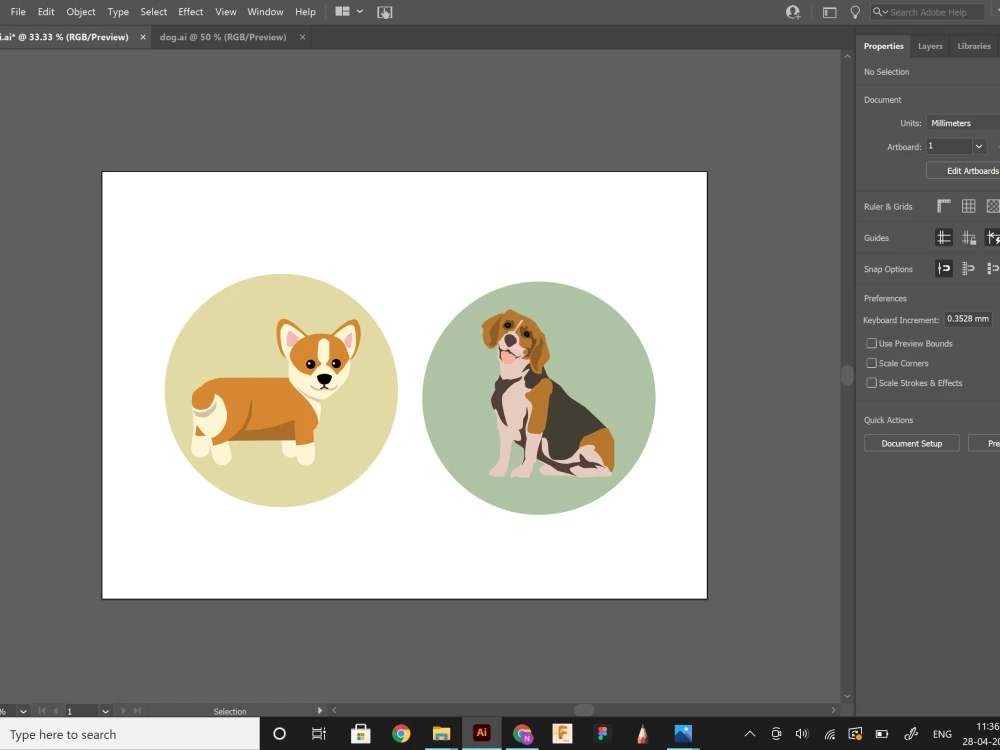1000x750 pixels.
Task: Open Figma from the taskbar
Action: coord(602,734)
